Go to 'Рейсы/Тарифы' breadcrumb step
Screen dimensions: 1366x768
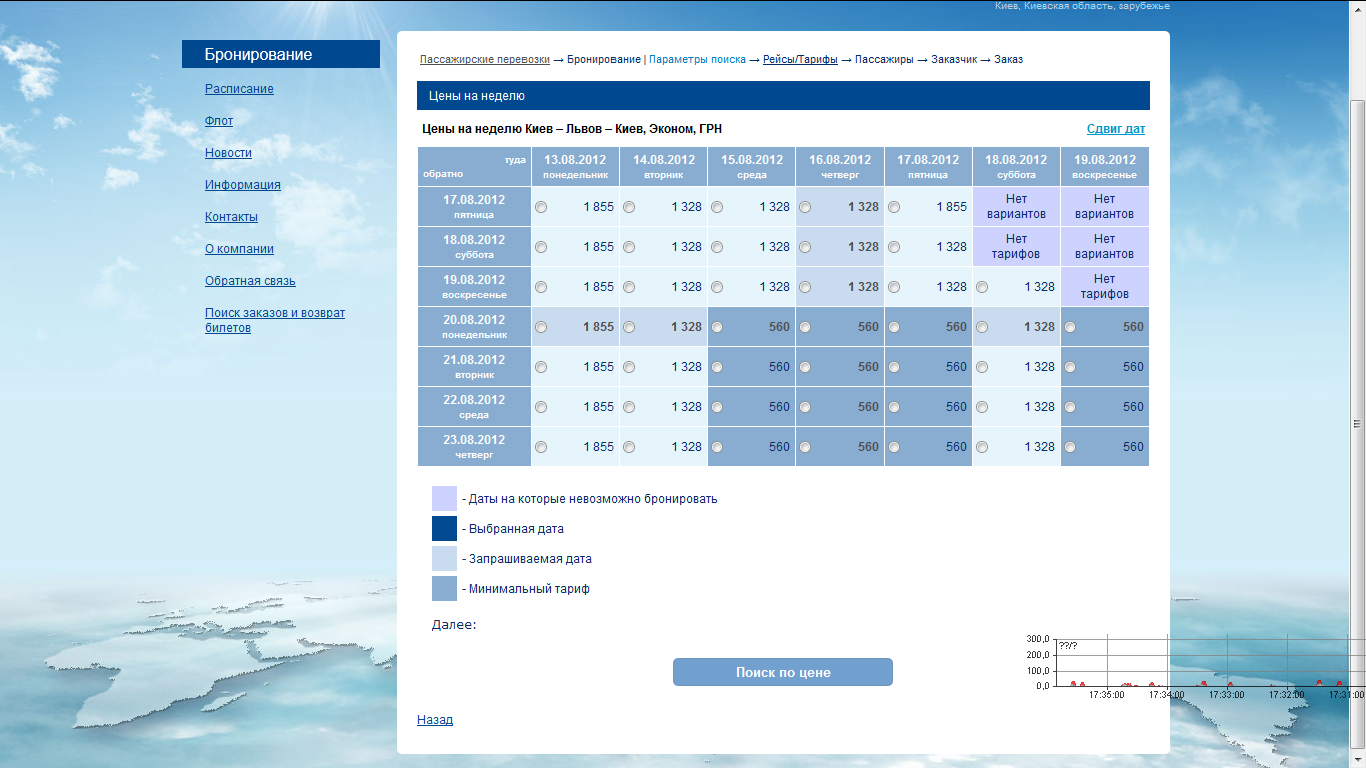[800, 59]
